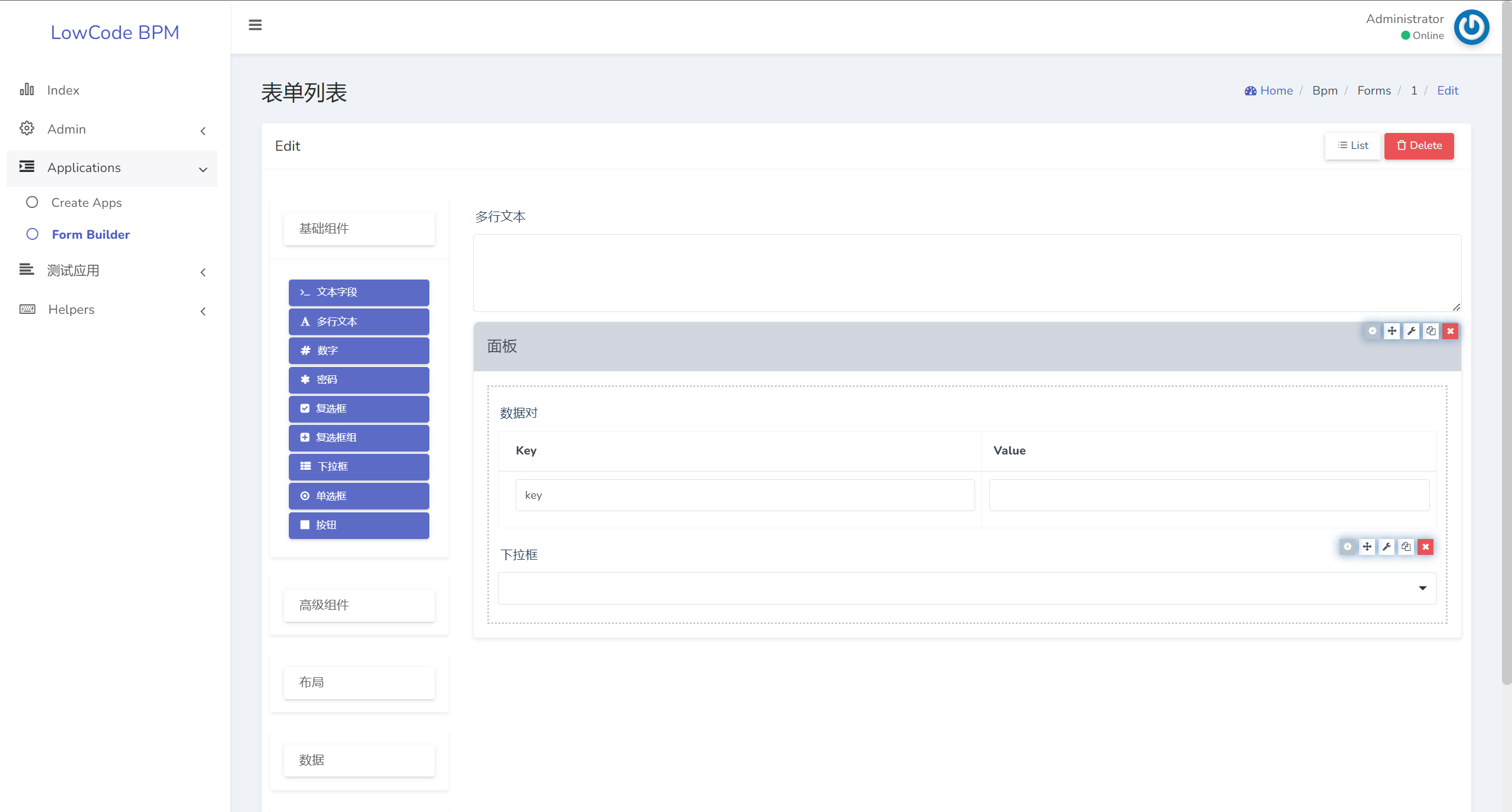This screenshot has width=1512, height=812.
Task: Open the 下拉框 dropdown select in the panel
Action: (x=967, y=588)
